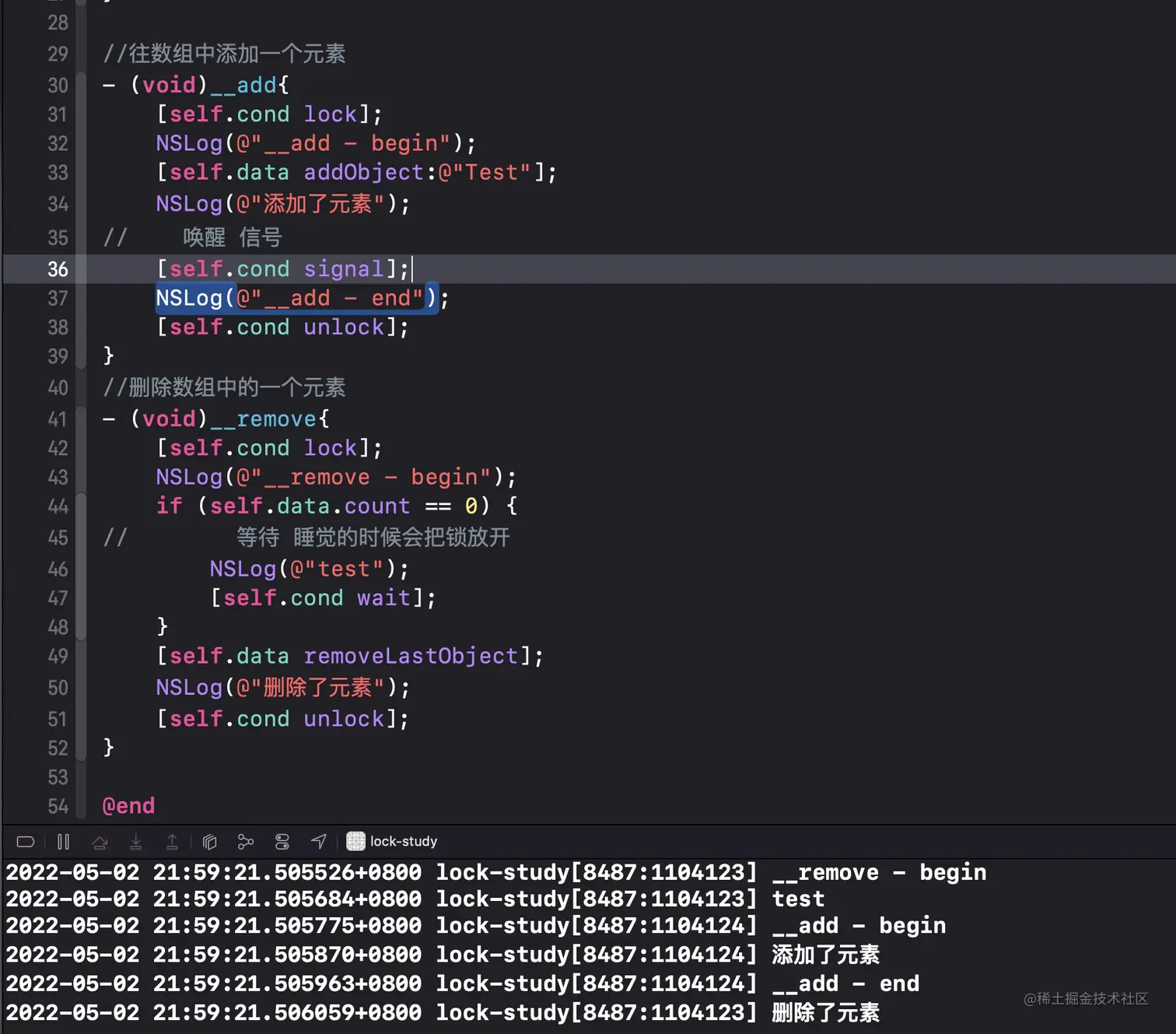Viewport: 1176px width, 1034px height.
Task: Click line number 36 in the gutter
Action: pos(58,269)
